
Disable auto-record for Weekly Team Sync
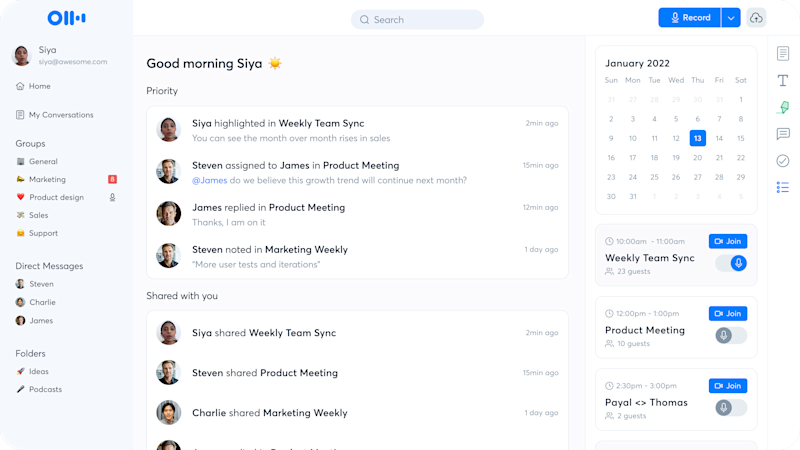731,263
